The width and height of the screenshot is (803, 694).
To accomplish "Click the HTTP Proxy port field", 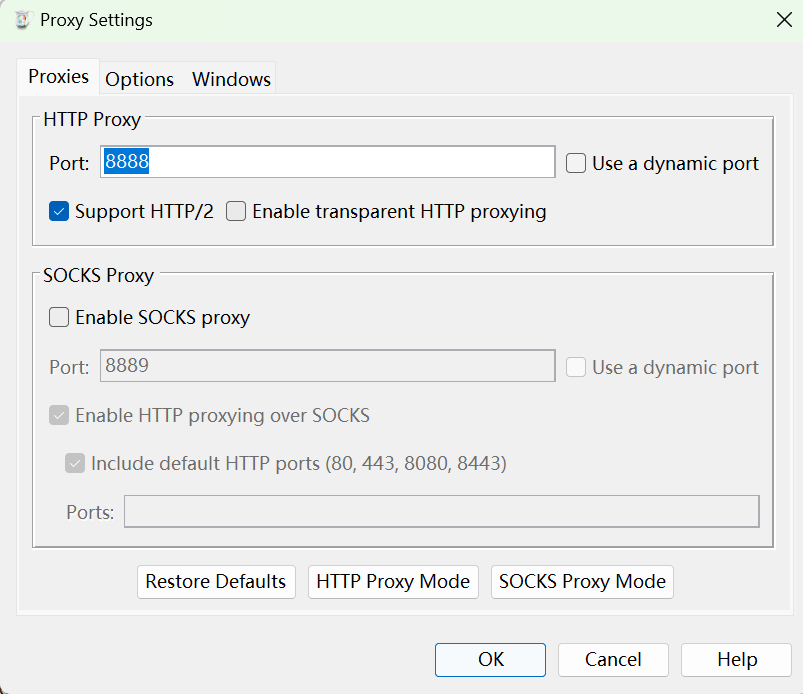I will point(328,162).
